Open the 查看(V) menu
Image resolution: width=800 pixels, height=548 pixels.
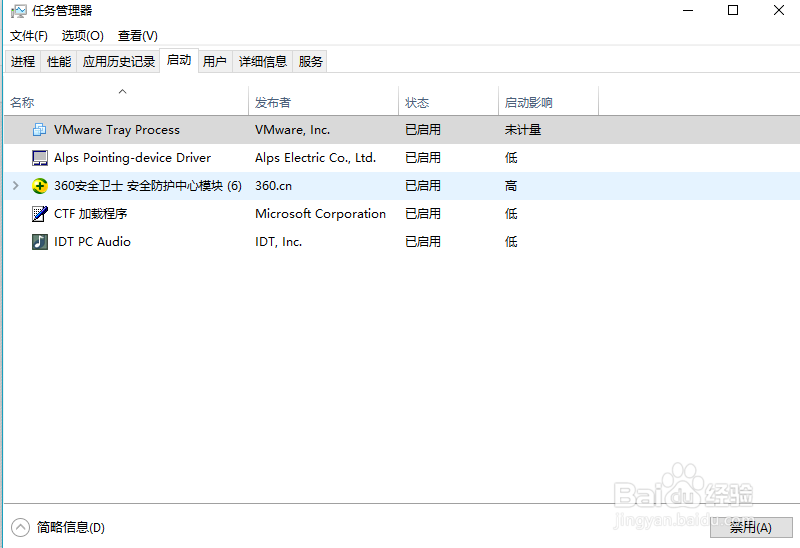pyautogui.click(x=138, y=36)
